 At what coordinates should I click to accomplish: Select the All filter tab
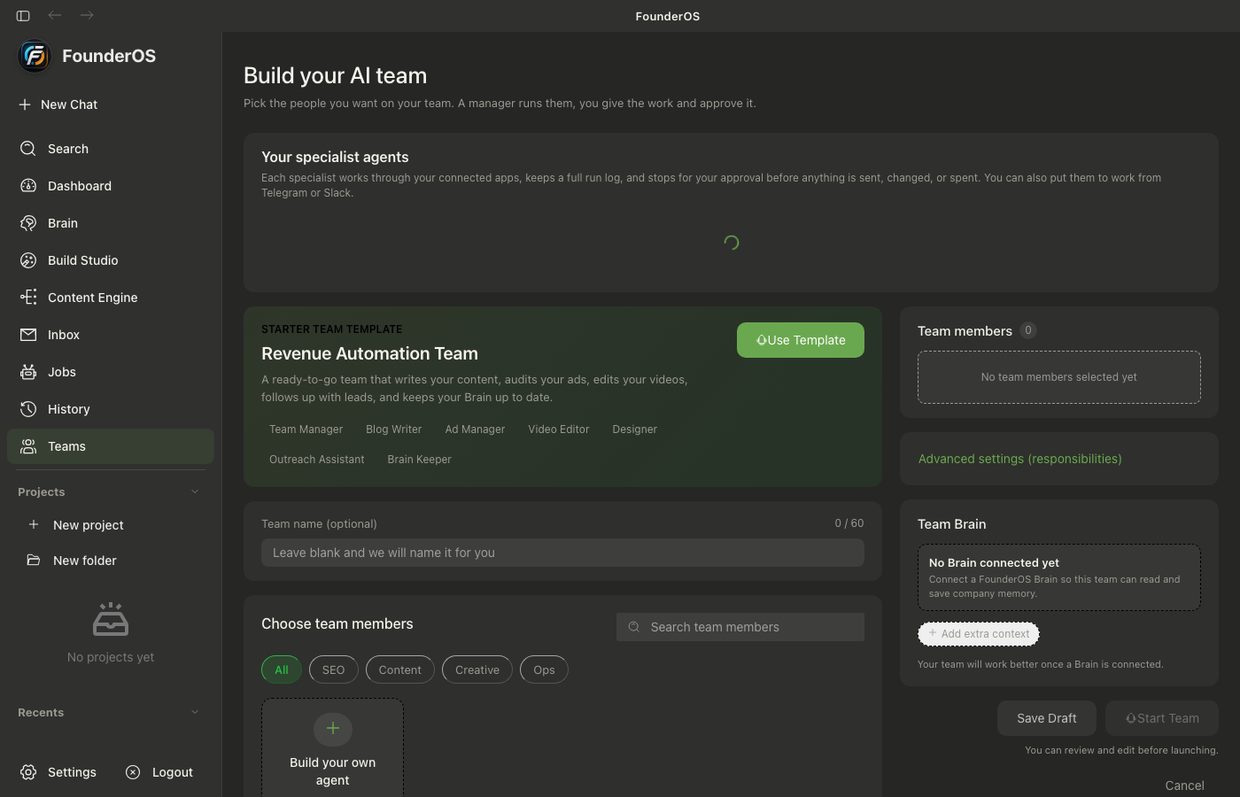point(281,670)
